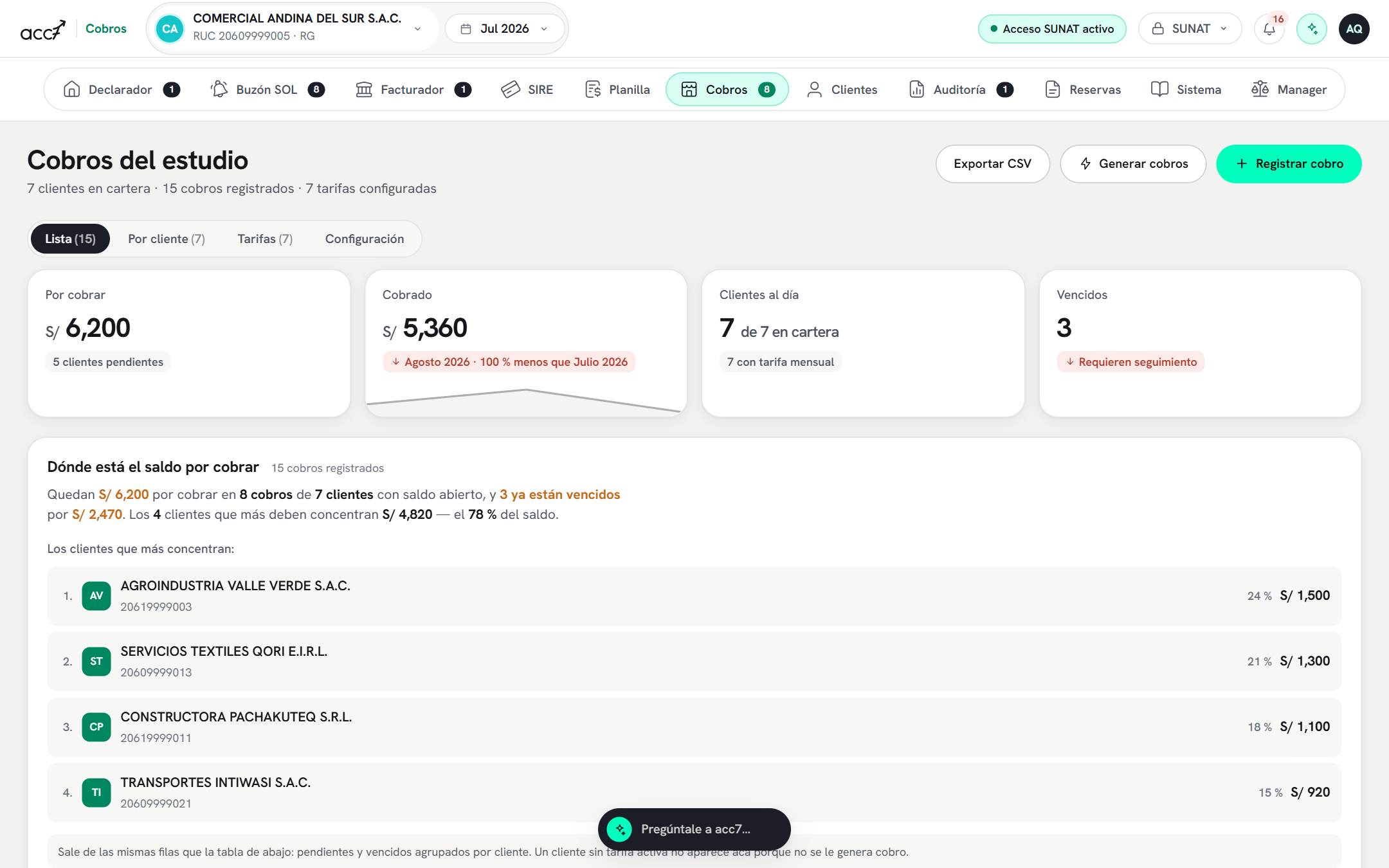Go to Facturador module
The width and height of the screenshot is (1389, 868).
pyautogui.click(x=413, y=89)
